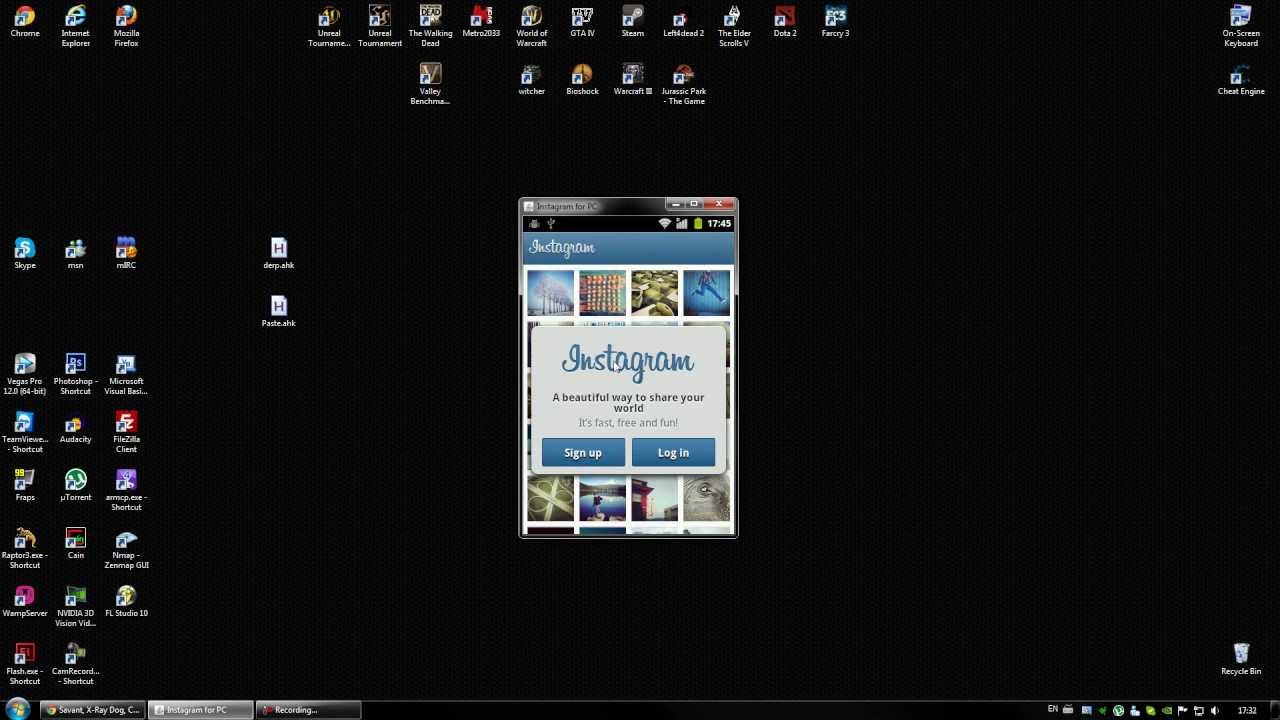The width and height of the screenshot is (1280, 720).
Task: Switch to the Chrome Savant X-Ray Dog taskbar item
Action: (x=92, y=710)
